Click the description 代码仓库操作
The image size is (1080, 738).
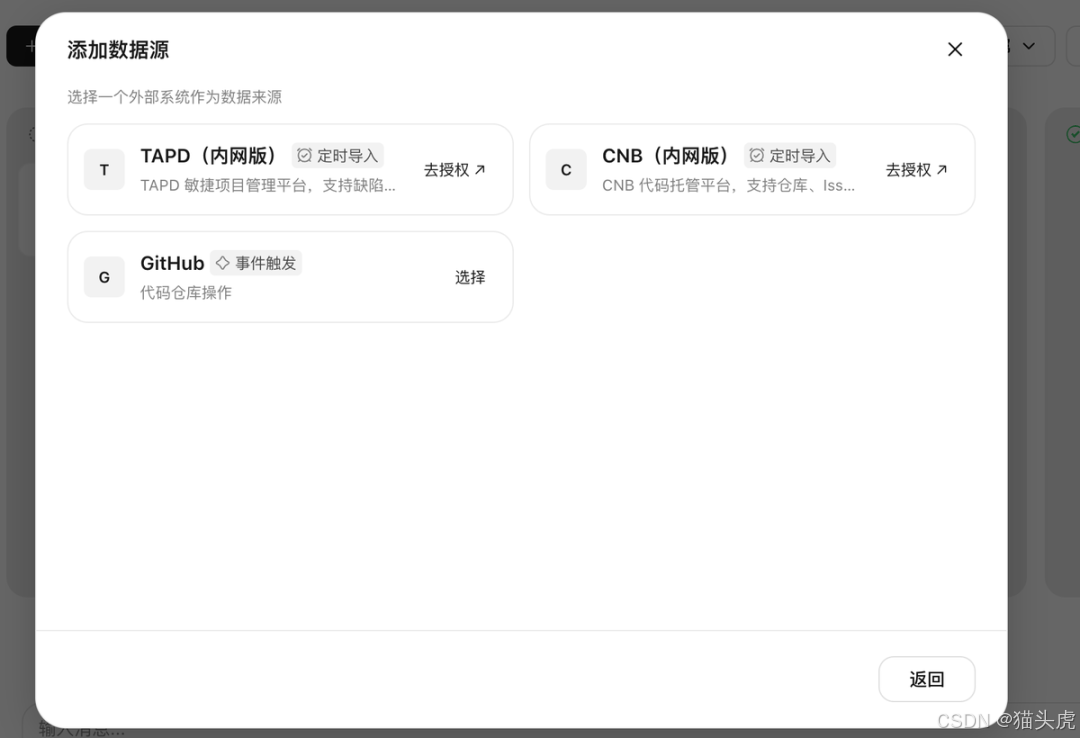coord(186,293)
